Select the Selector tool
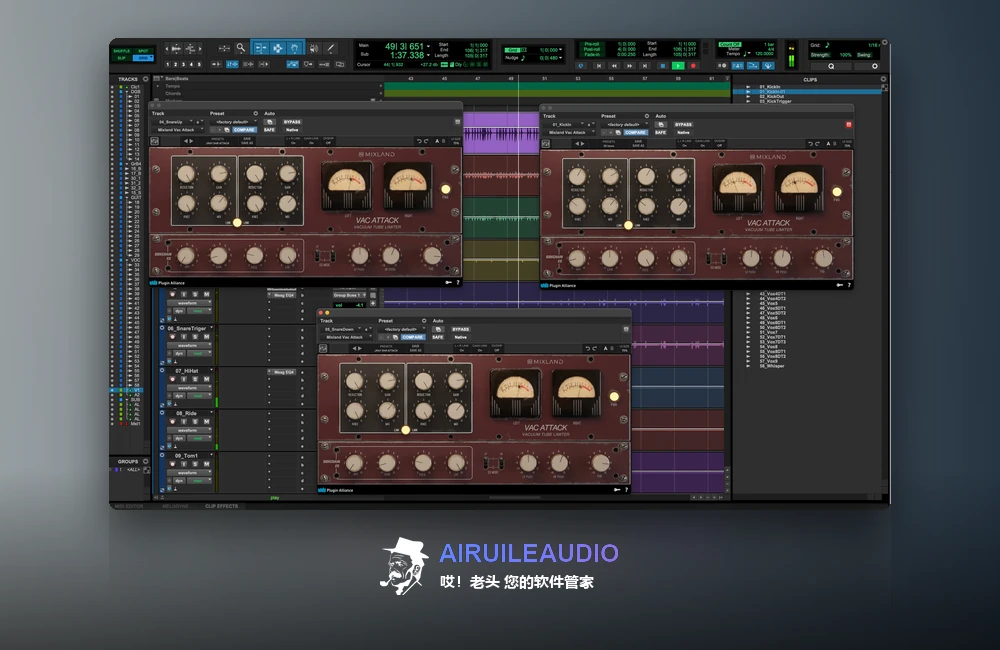The width and height of the screenshot is (1000, 650). (x=277, y=48)
